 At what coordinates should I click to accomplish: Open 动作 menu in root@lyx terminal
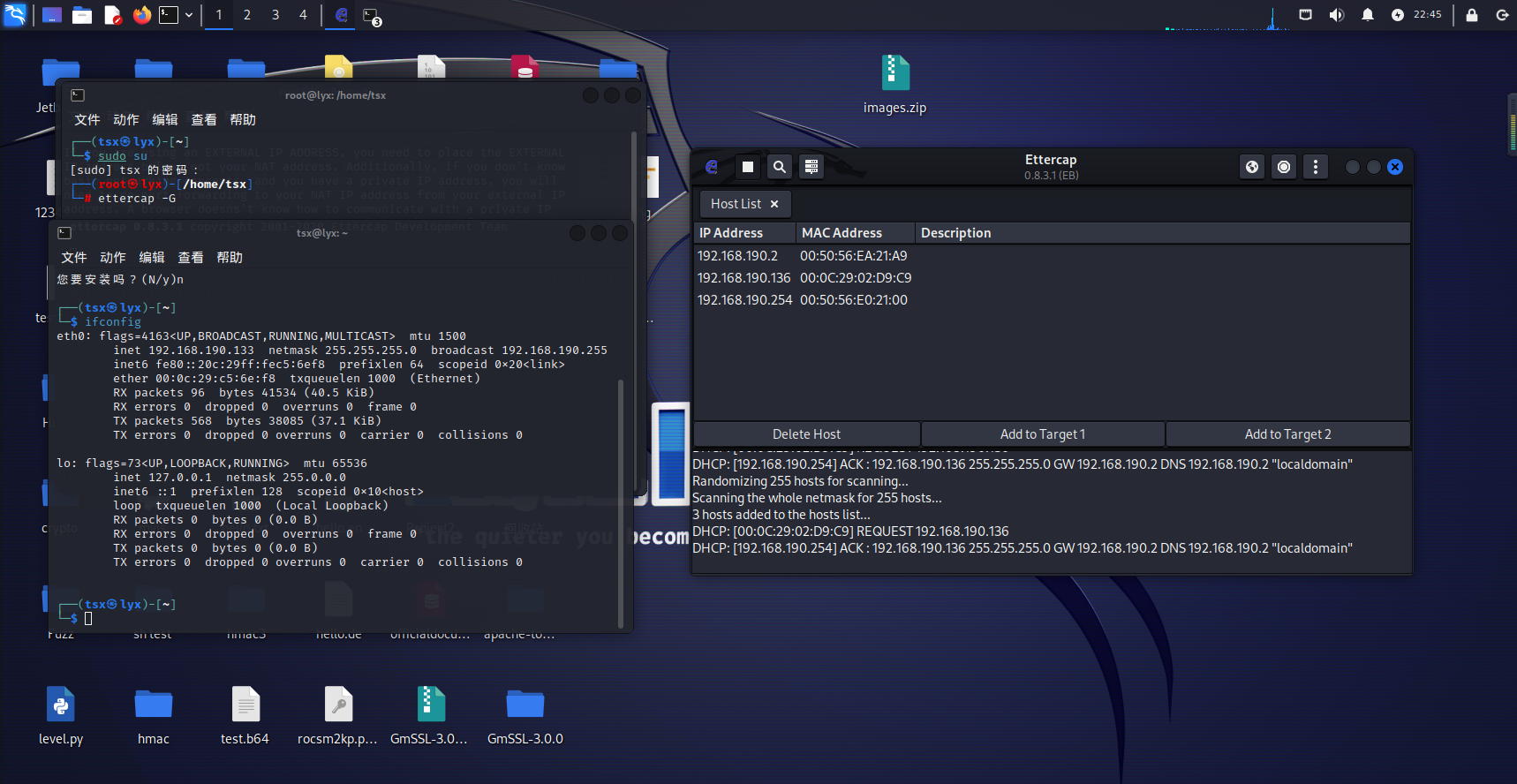click(x=126, y=120)
